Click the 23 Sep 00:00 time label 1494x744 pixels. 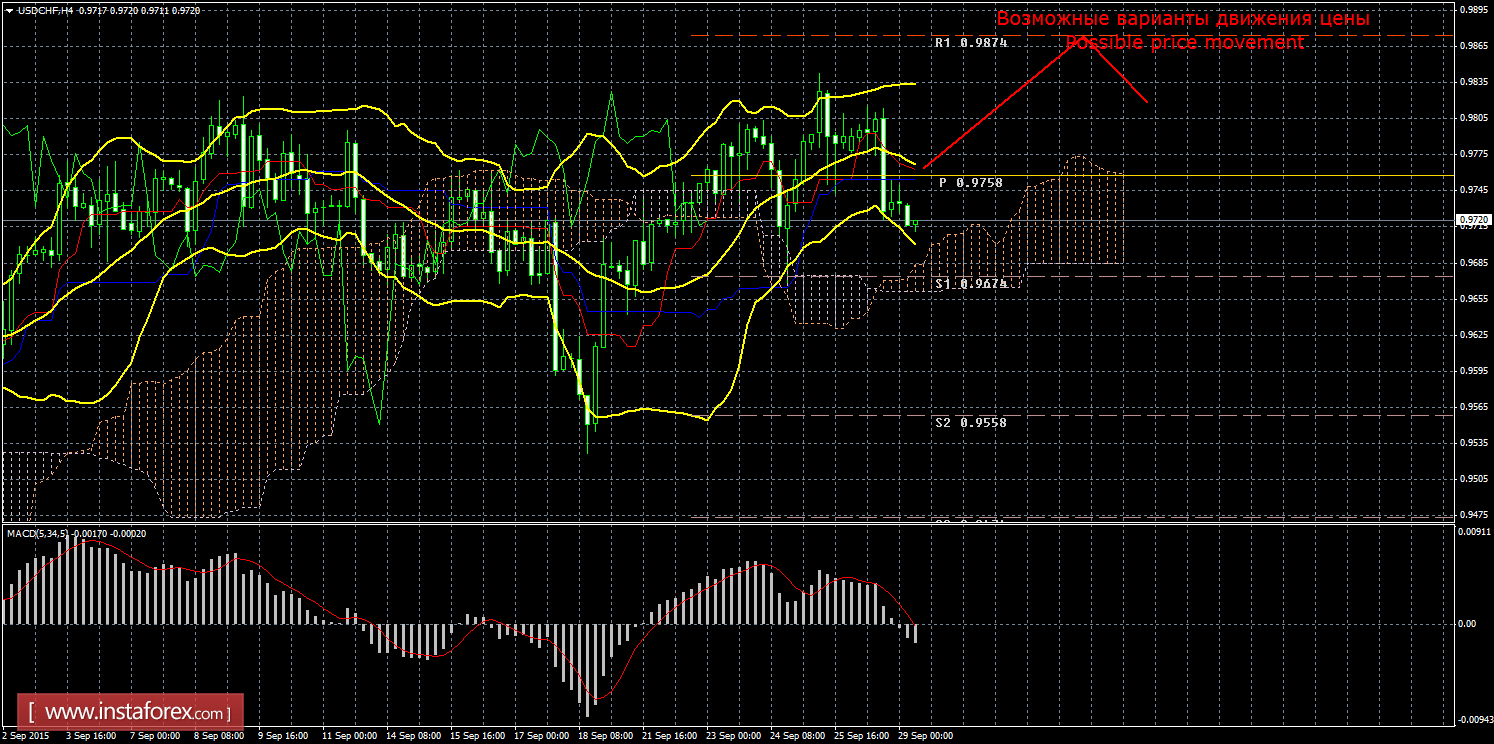[733, 736]
